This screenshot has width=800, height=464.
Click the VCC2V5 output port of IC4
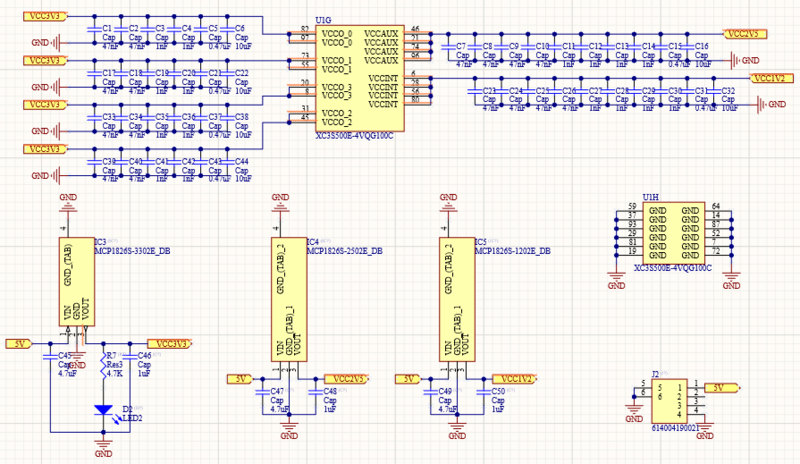[347, 378]
